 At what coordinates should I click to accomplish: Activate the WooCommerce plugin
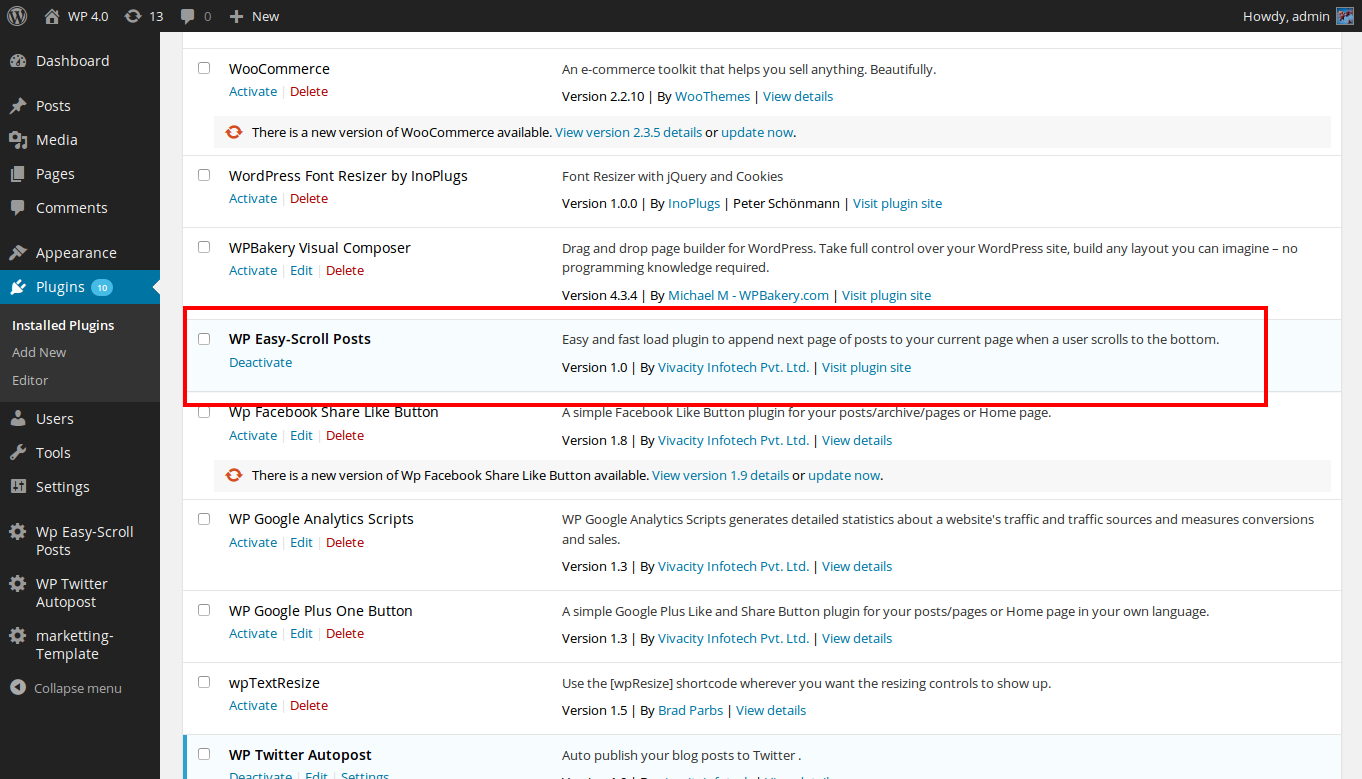pyautogui.click(x=253, y=91)
